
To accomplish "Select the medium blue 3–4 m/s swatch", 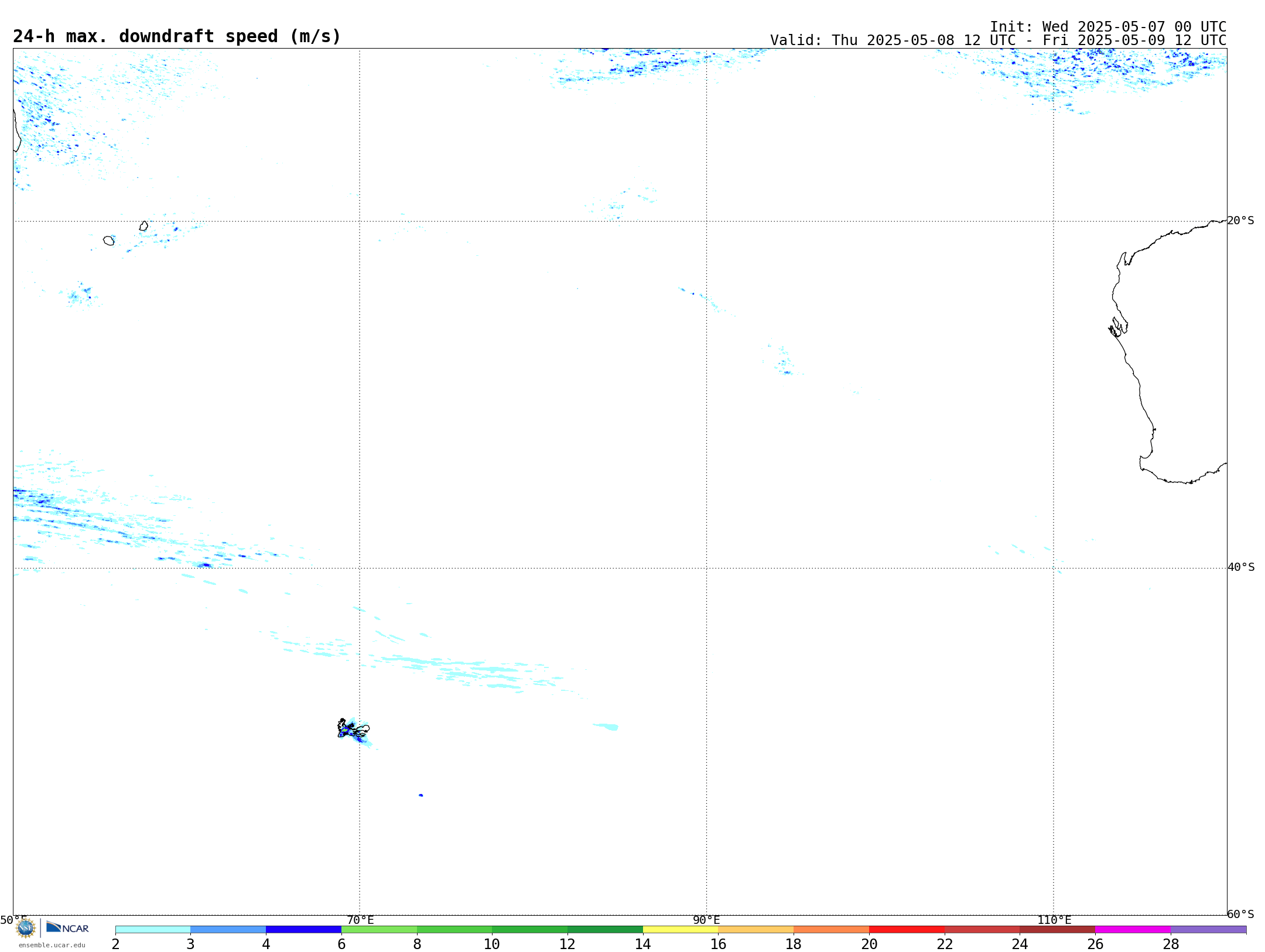I will [228, 930].
